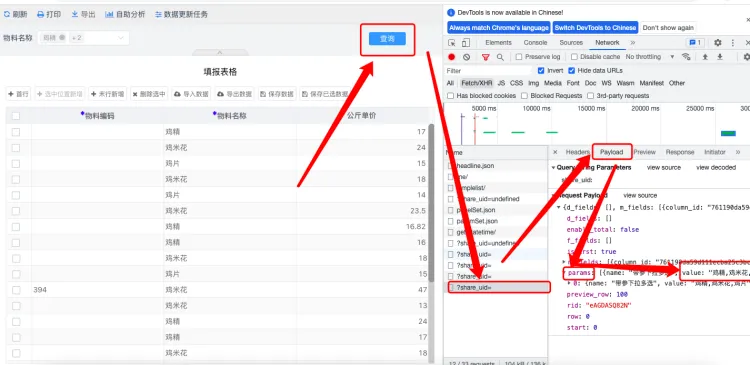The image size is (750, 365).
Task: Open 数据更新任务 settings icon
Action: (x=158, y=14)
